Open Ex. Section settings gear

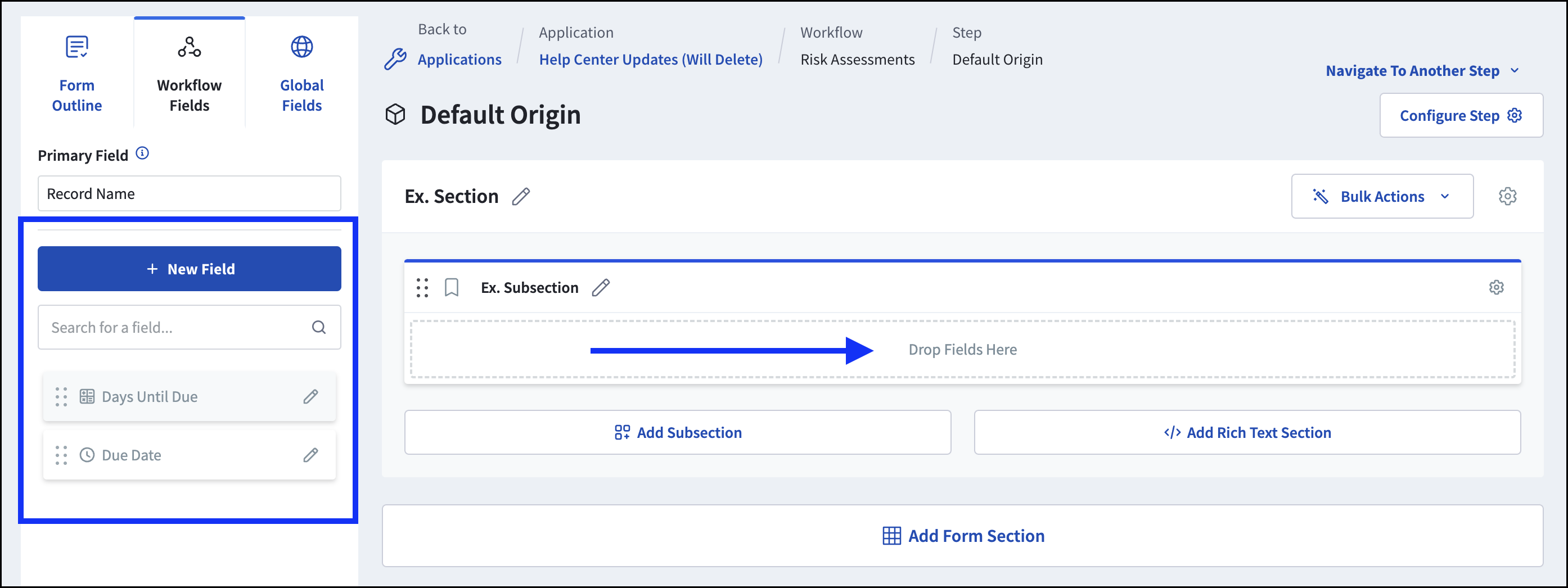coord(1507,197)
